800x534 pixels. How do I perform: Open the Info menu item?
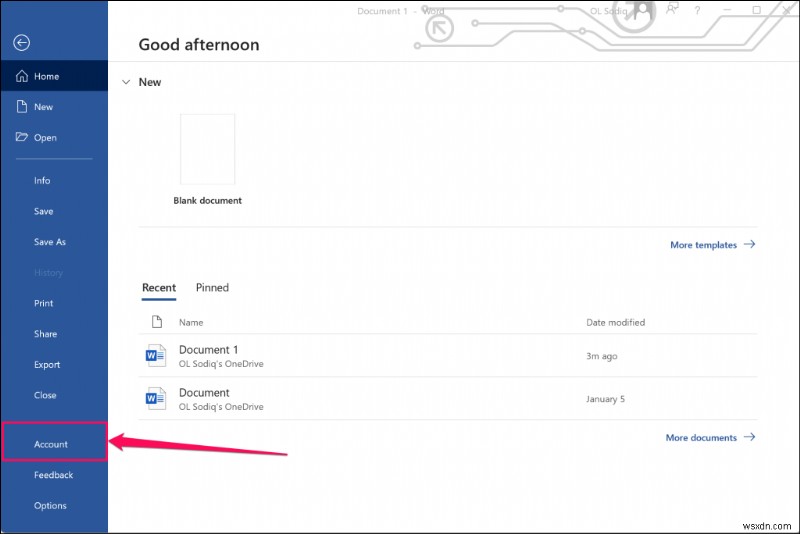(42, 181)
